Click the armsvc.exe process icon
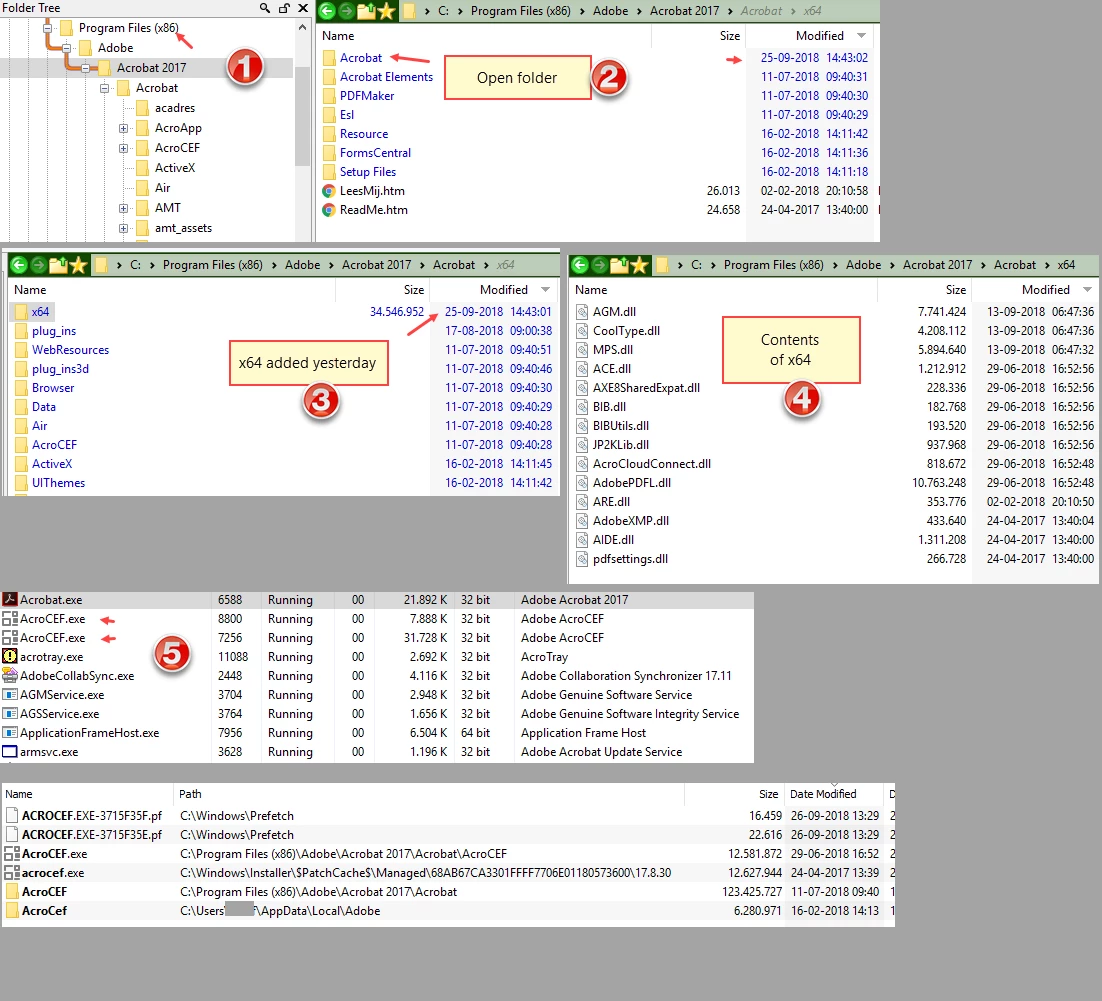 click(10, 751)
